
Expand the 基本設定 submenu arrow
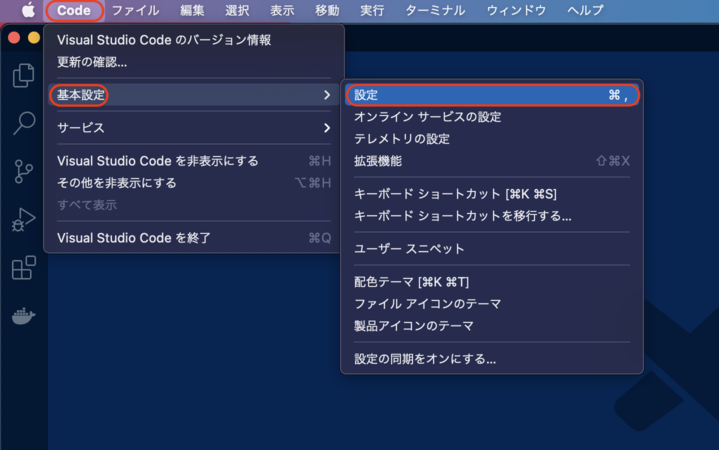tap(327, 95)
